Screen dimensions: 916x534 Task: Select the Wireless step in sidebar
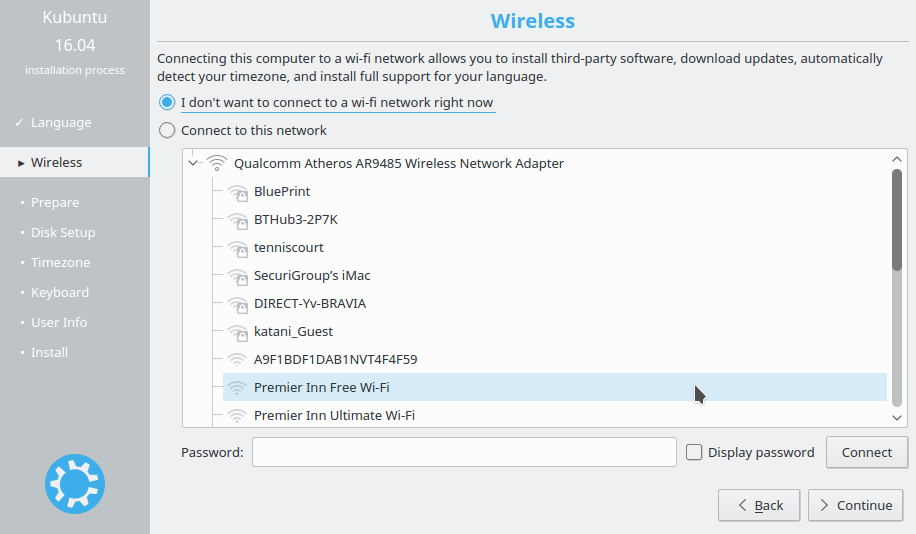pyautogui.click(x=75, y=162)
